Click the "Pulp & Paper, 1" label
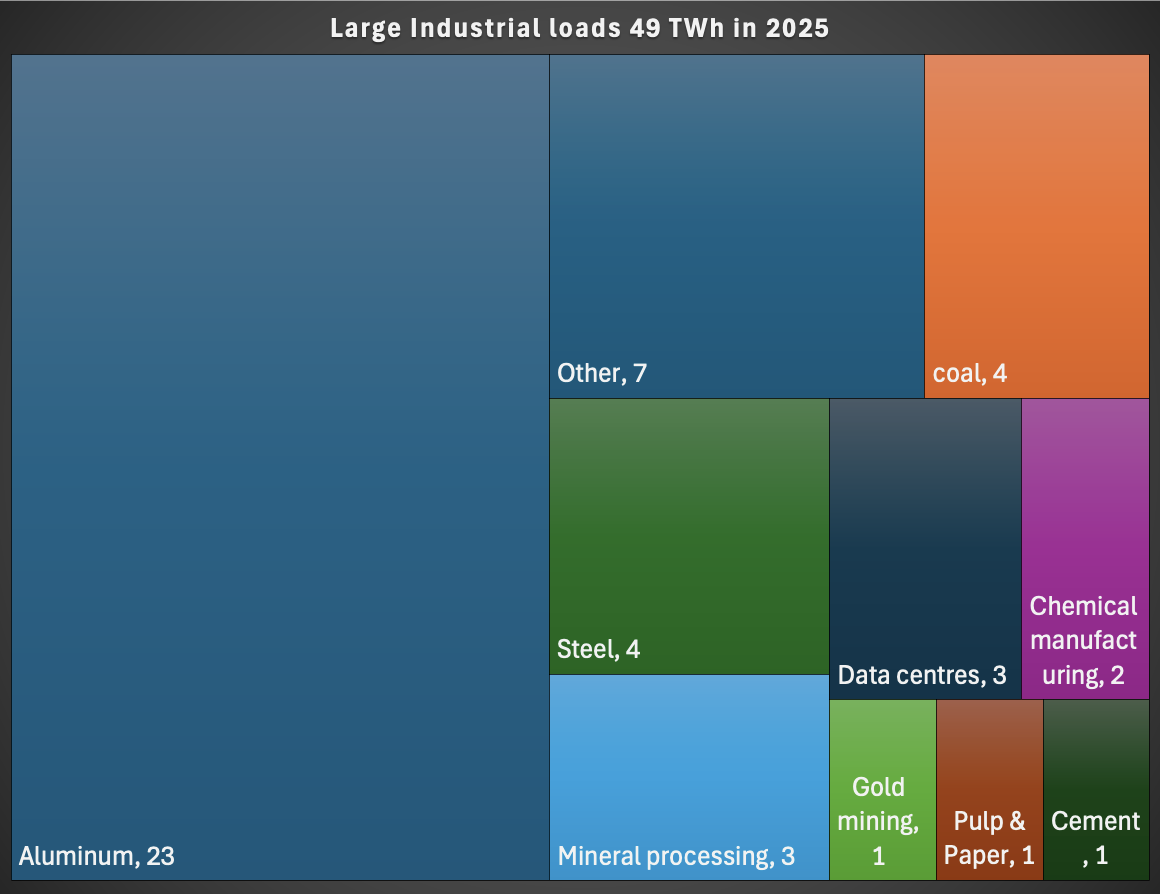 pyautogui.click(x=989, y=838)
